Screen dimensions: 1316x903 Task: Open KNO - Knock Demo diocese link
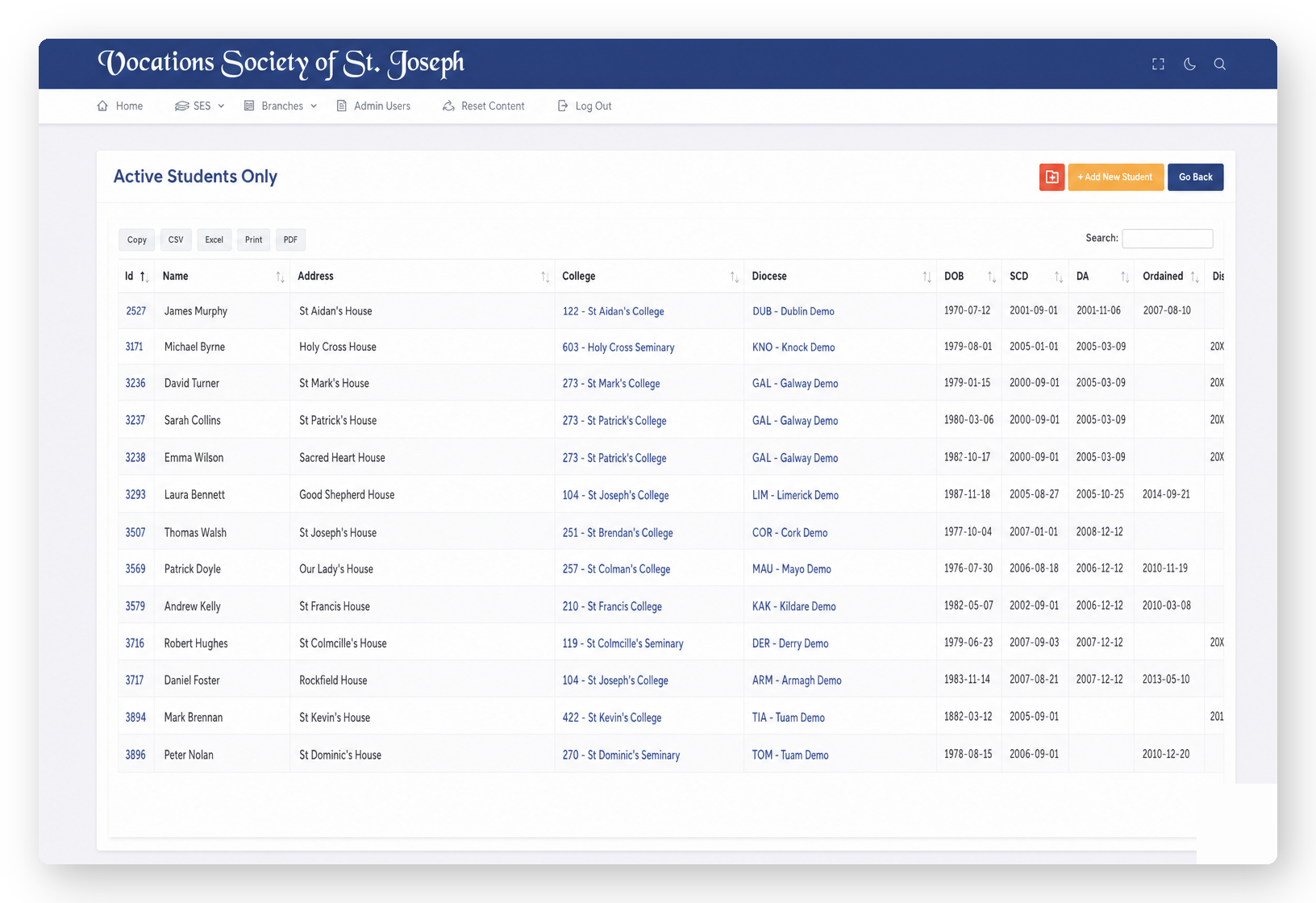coord(793,347)
